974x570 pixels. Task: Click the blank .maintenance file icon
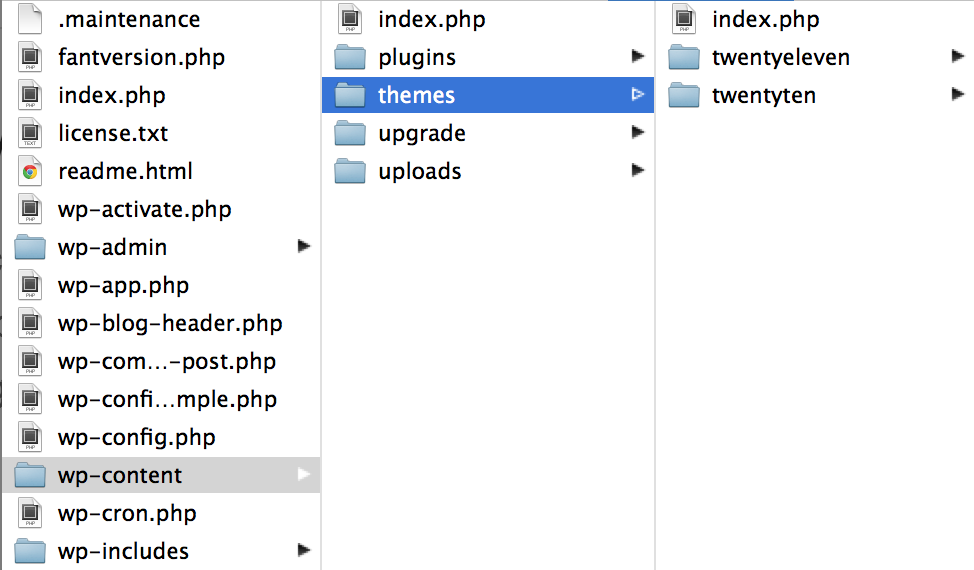tap(30, 20)
